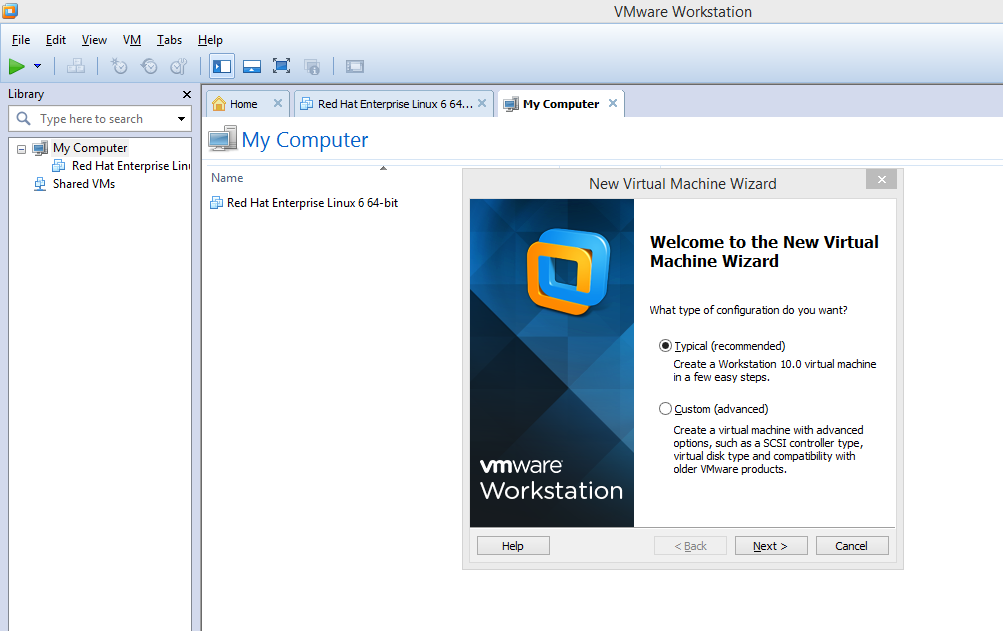Image resolution: width=1003 pixels, height=631 pixels.
Task: Click the VMware Workstation title bar icon
Action: (10, 11)
